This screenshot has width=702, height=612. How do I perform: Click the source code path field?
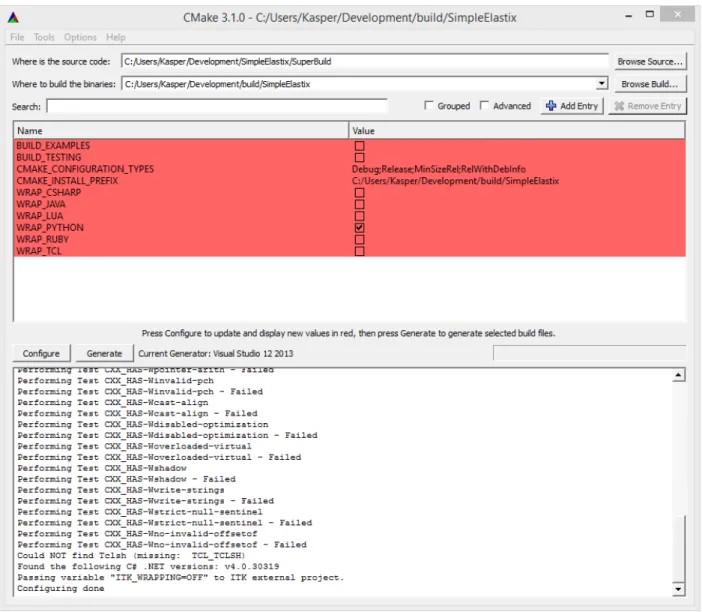(365, 61)
